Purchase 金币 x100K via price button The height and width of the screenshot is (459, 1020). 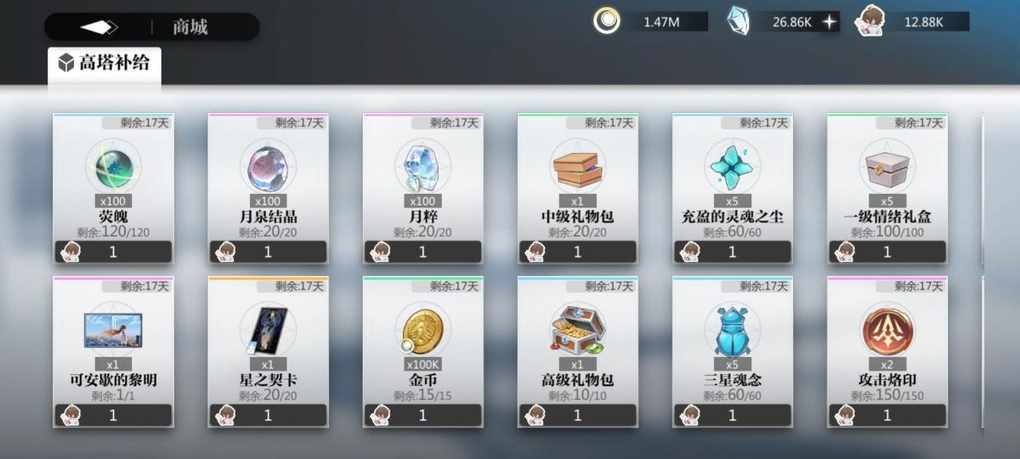[423, 415]
